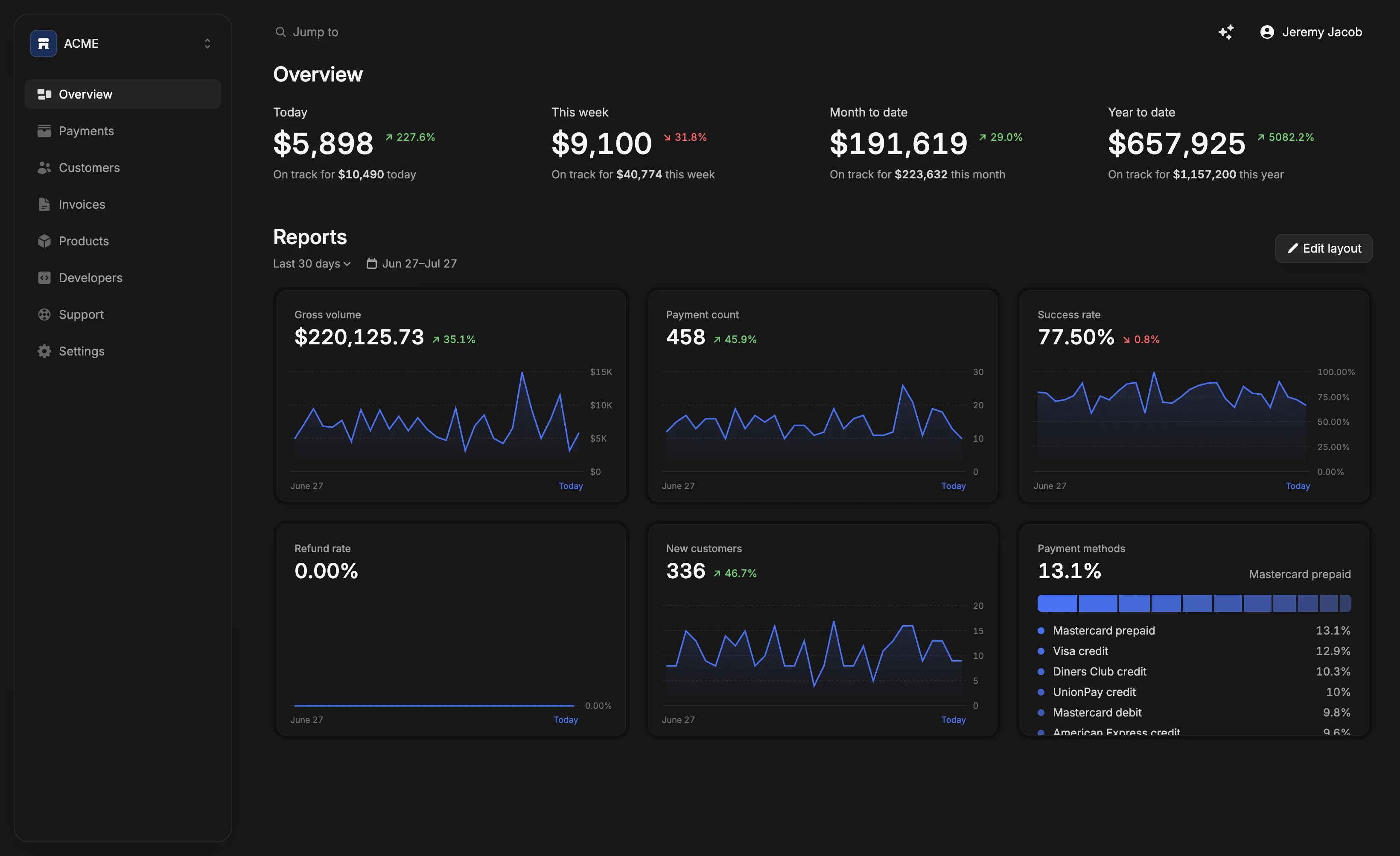Click the Overview sidebar icon
Image resolution: width=1400 pixels, height=856 pixels.
click(44, 94)
